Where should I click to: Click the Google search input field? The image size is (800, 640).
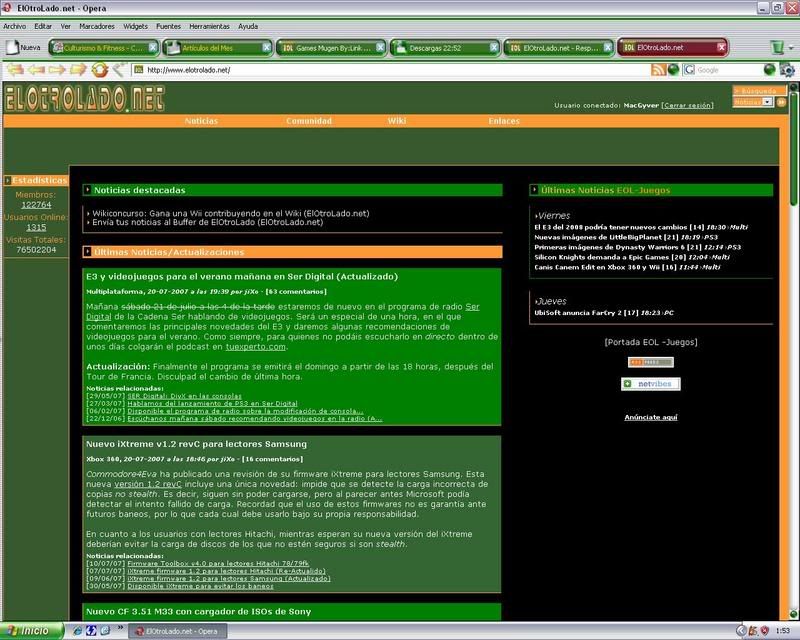coord(729,70)
